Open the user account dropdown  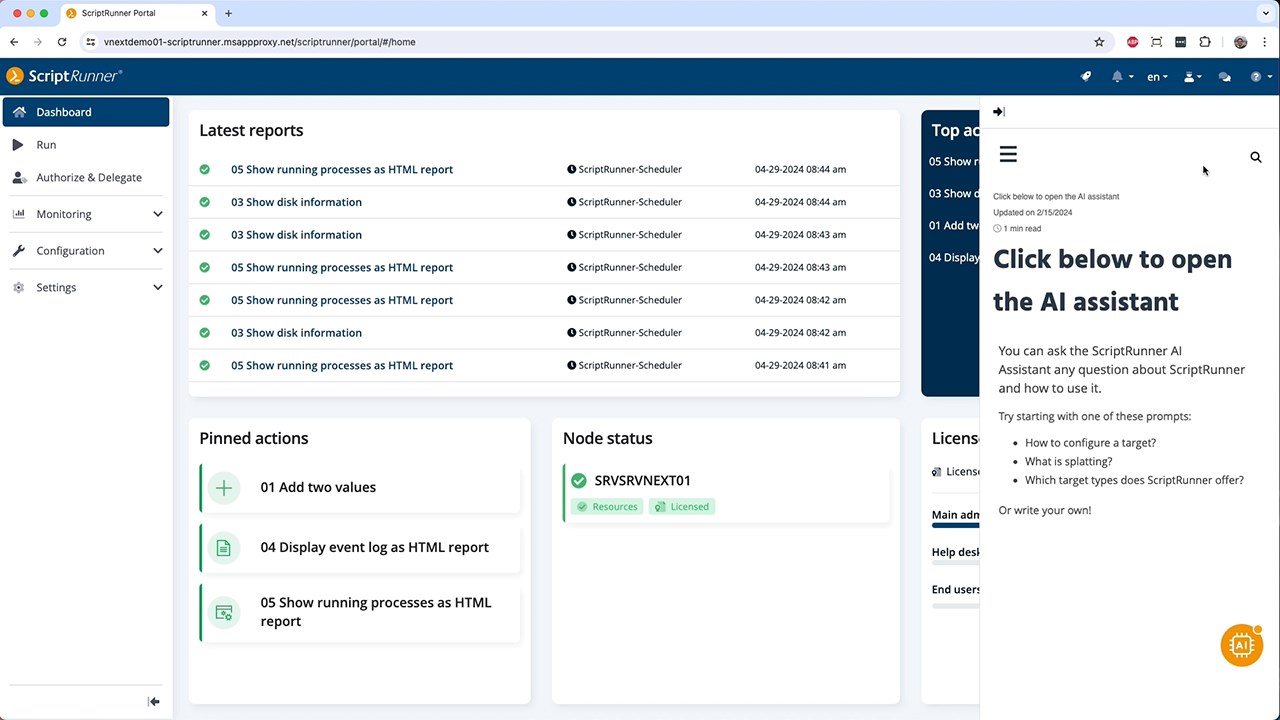tap(1192, 76)
